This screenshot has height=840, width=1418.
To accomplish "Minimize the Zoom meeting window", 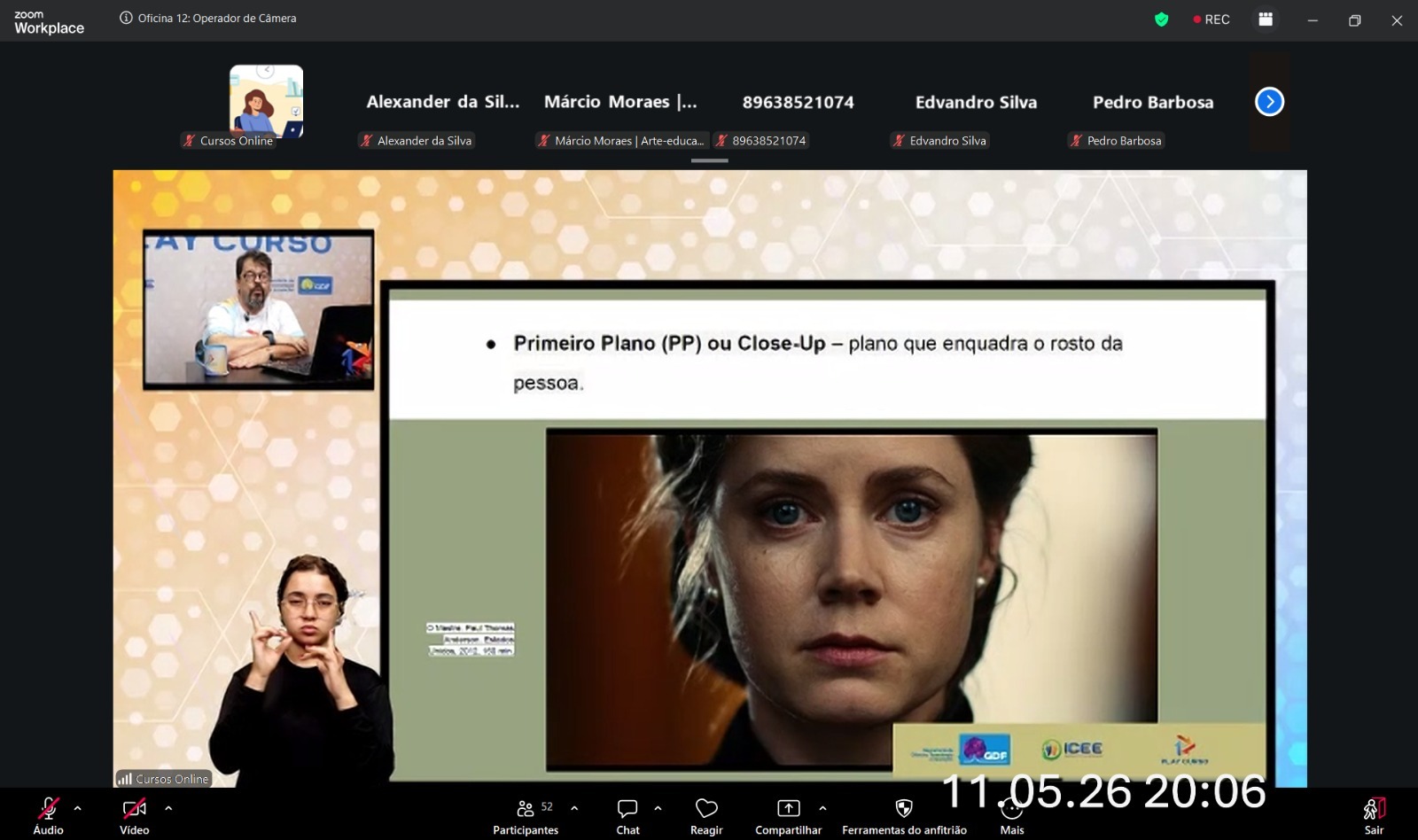I will point(1313,20).
